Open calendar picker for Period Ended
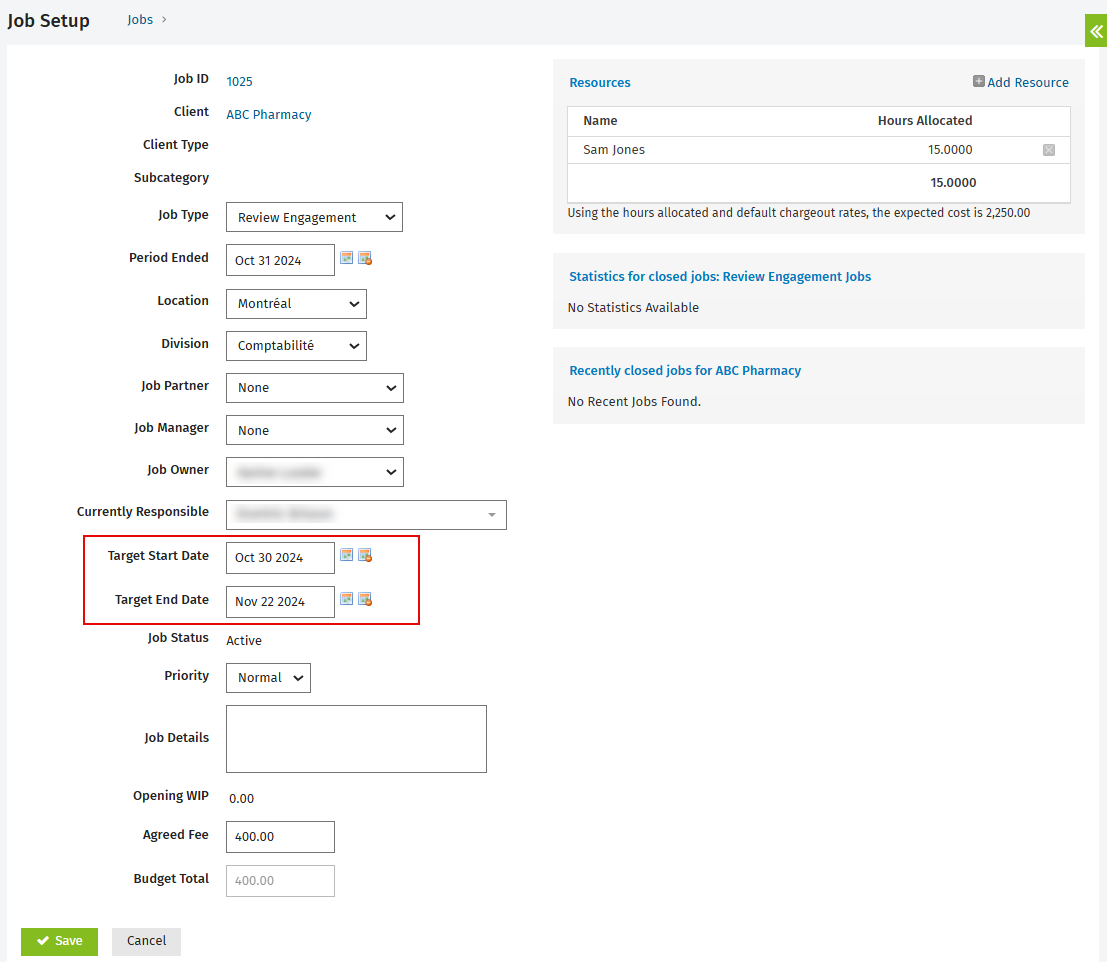This screenshot has height=962, width=1107. click(x=347, y=258)
